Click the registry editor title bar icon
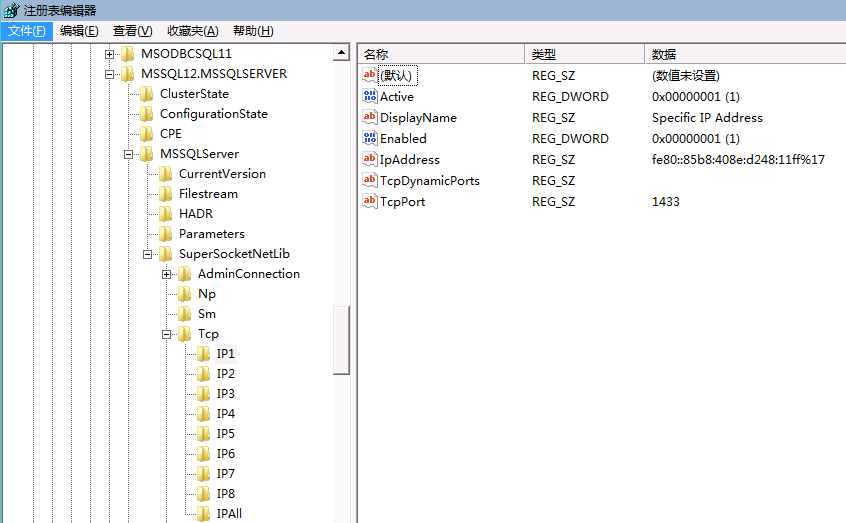 click(x=10, y=10)
